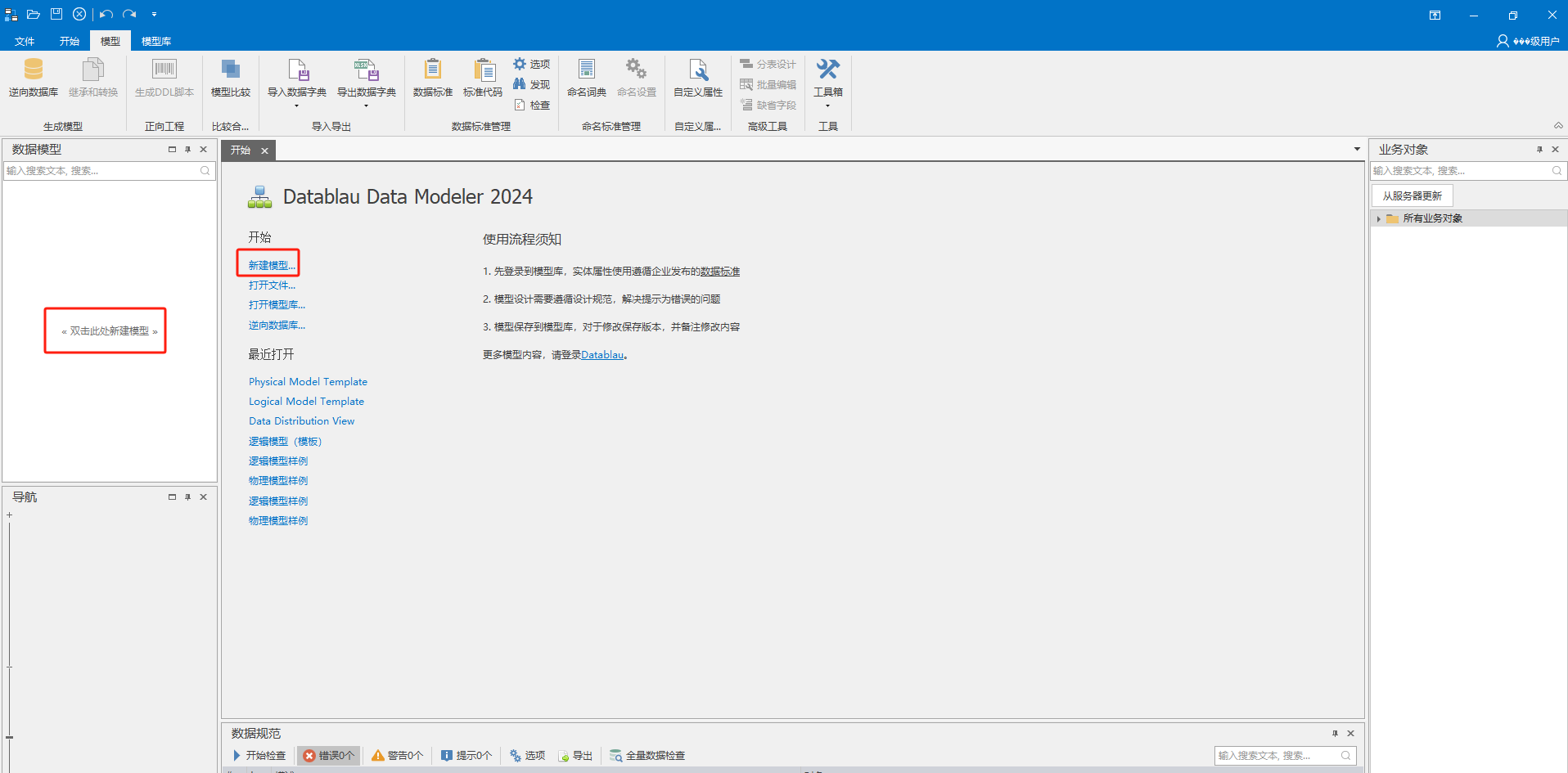Click the 导入数据字典 import icon
The width and height of the screenshot is (1568, 773).
297,70
